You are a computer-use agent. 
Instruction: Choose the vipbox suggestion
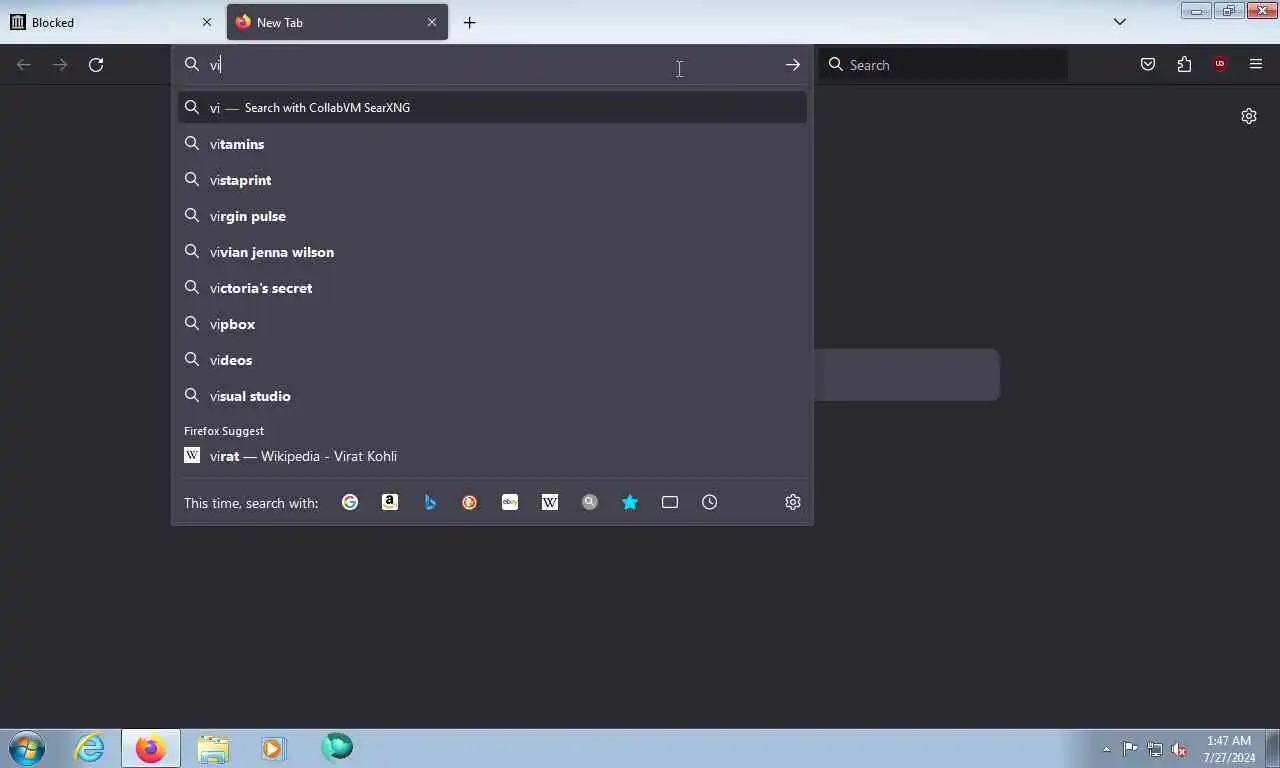[x=492, y=324]
